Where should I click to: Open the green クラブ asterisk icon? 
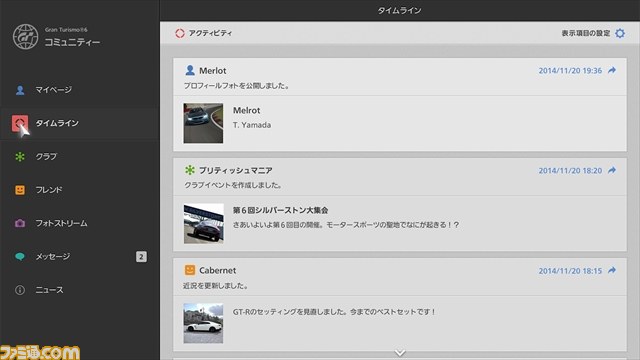point(20,157)
